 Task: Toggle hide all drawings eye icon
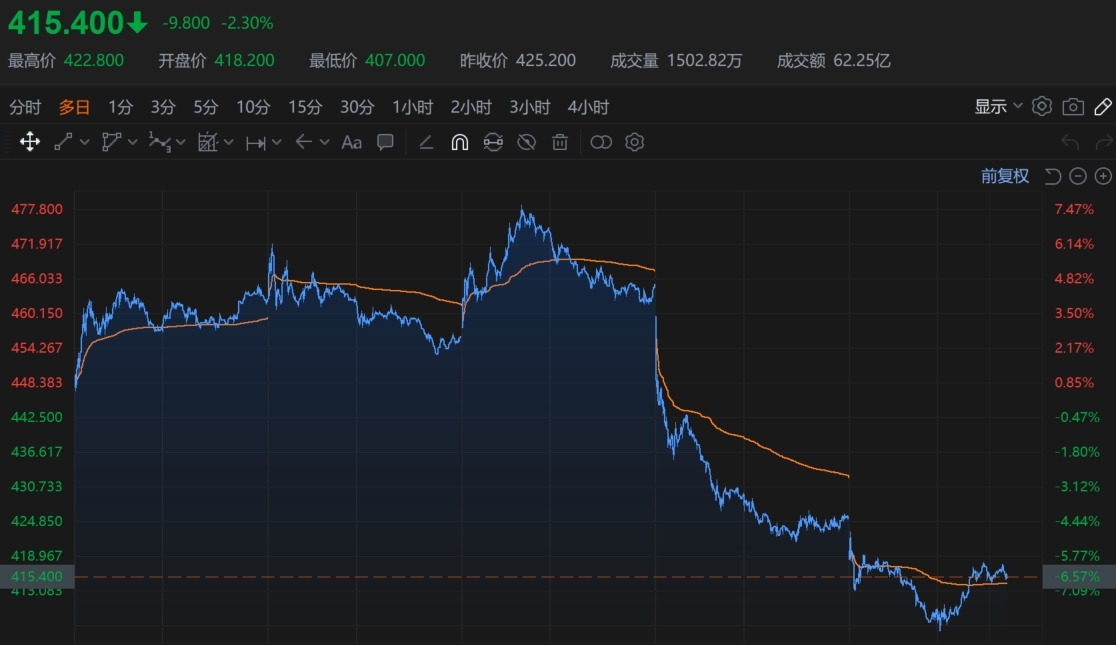pyautogui.click(x=527, y=142)
